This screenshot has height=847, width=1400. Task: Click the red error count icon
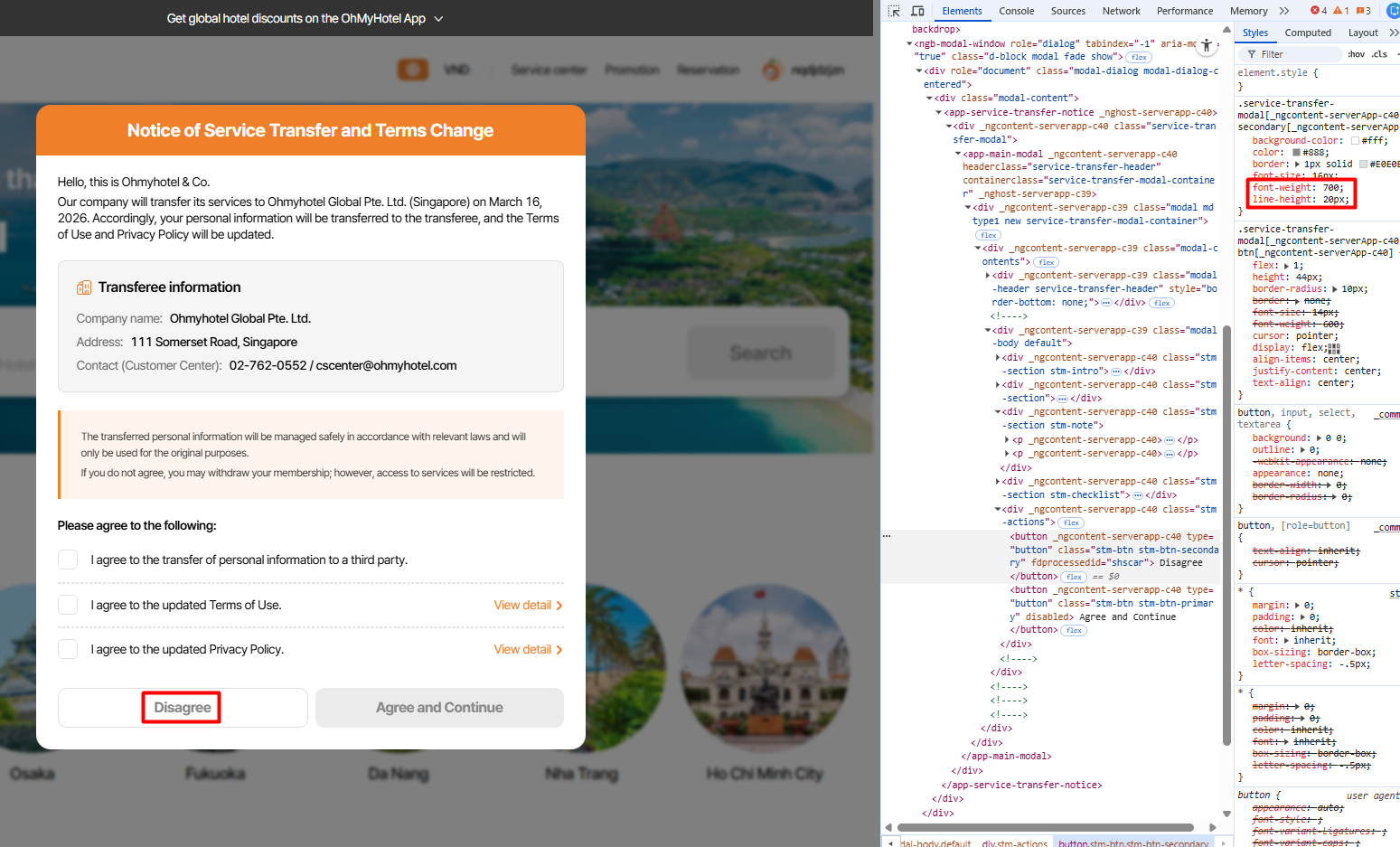click(1319, 11)
